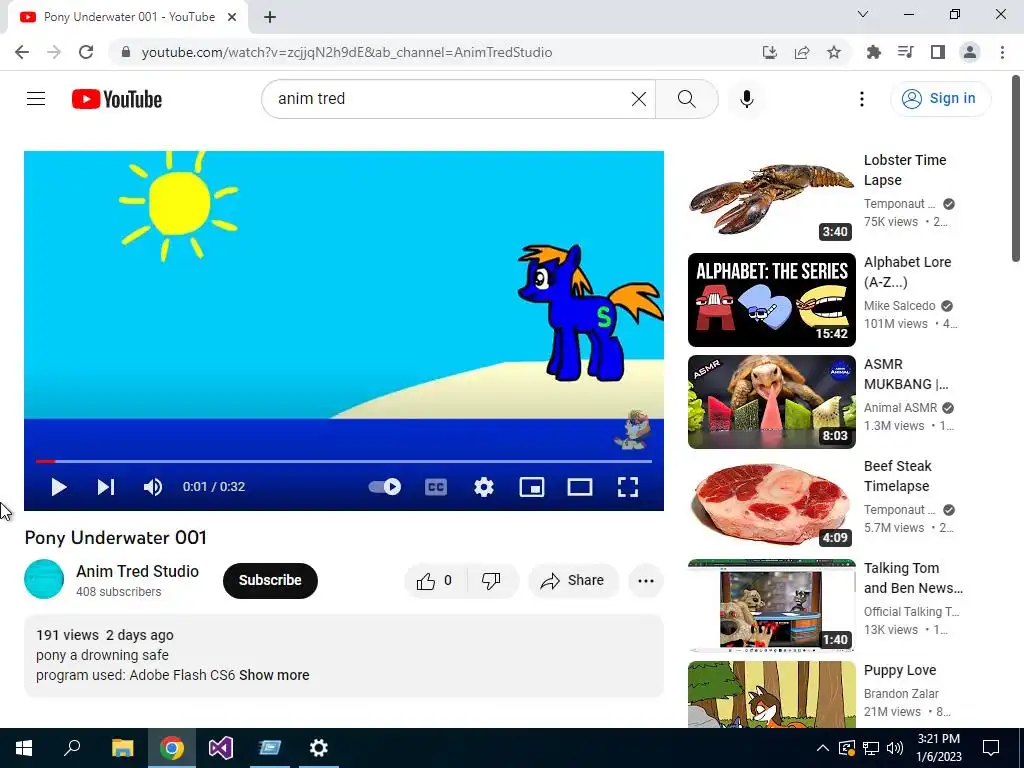Screen dimensions: 1024x768
Task: Sign in to YouTube
Action: click(x=940, y=99)
